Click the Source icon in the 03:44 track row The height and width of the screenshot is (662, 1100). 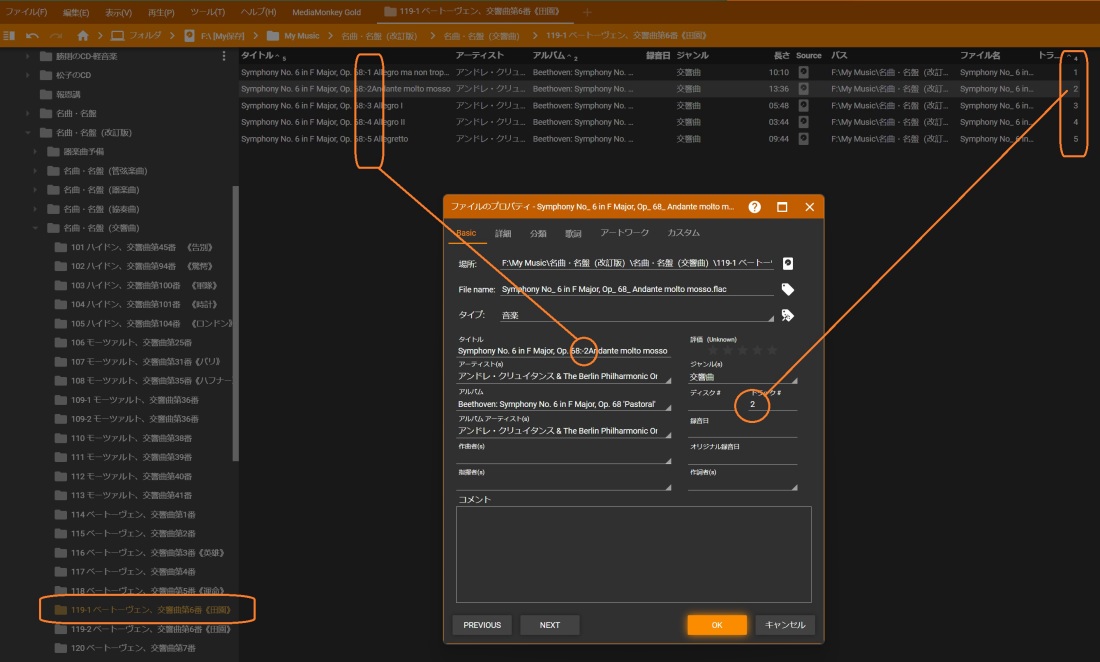[x=803, y=122]
